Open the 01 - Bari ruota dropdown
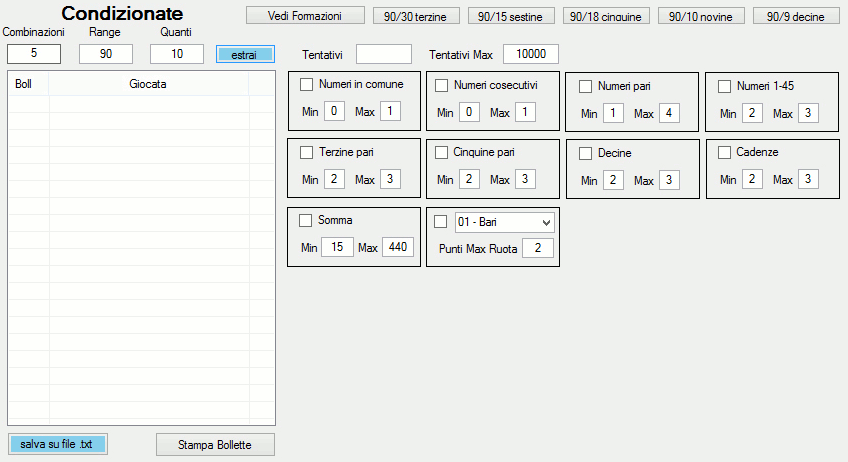The image size is (848, 462). click(x=545, y=222)
